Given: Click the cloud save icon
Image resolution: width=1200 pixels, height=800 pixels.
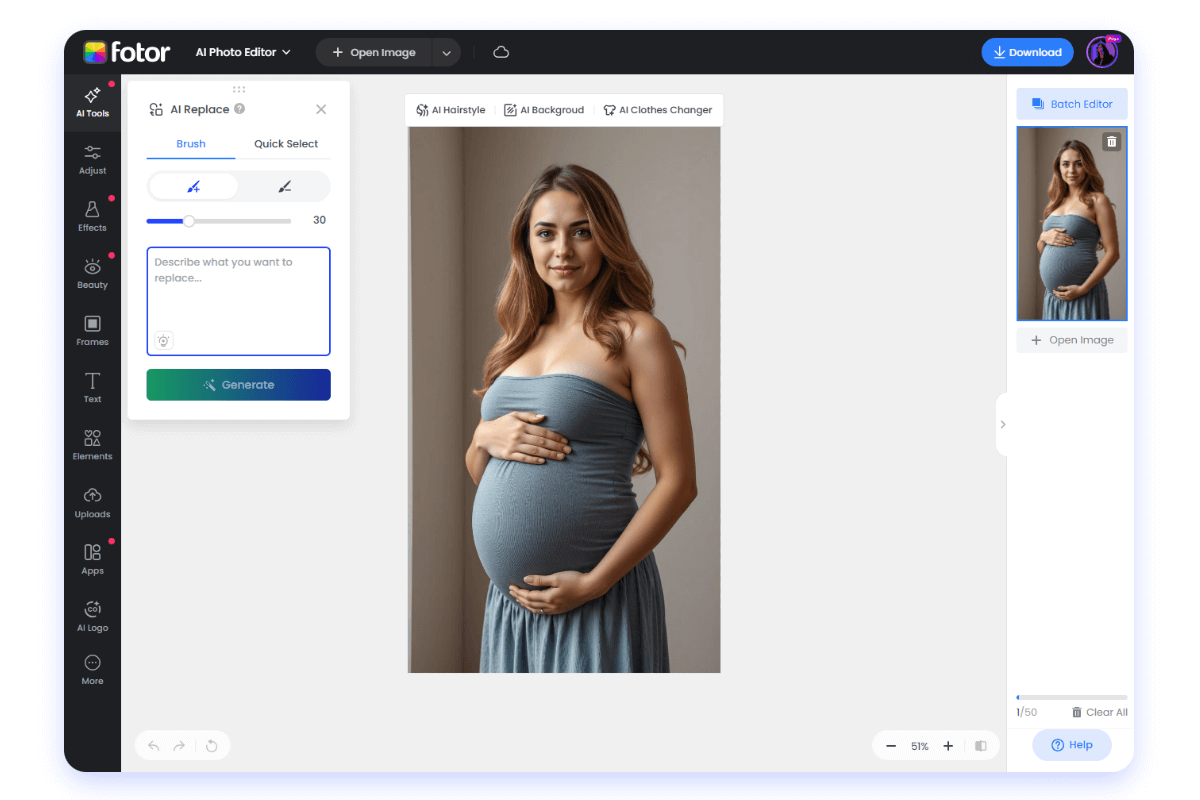Looking at the screenshot, I should click(501, 52).
